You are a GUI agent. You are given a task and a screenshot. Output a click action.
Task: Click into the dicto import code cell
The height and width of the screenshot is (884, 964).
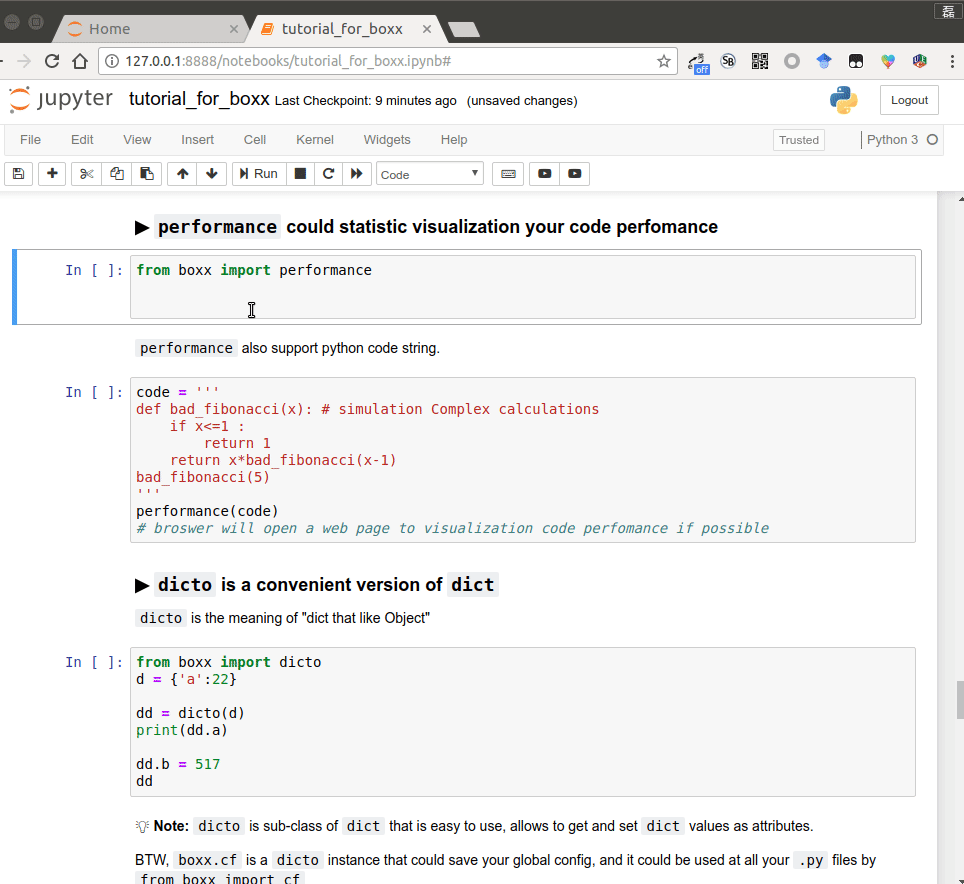pyautogui.click(x=523, y=722)
